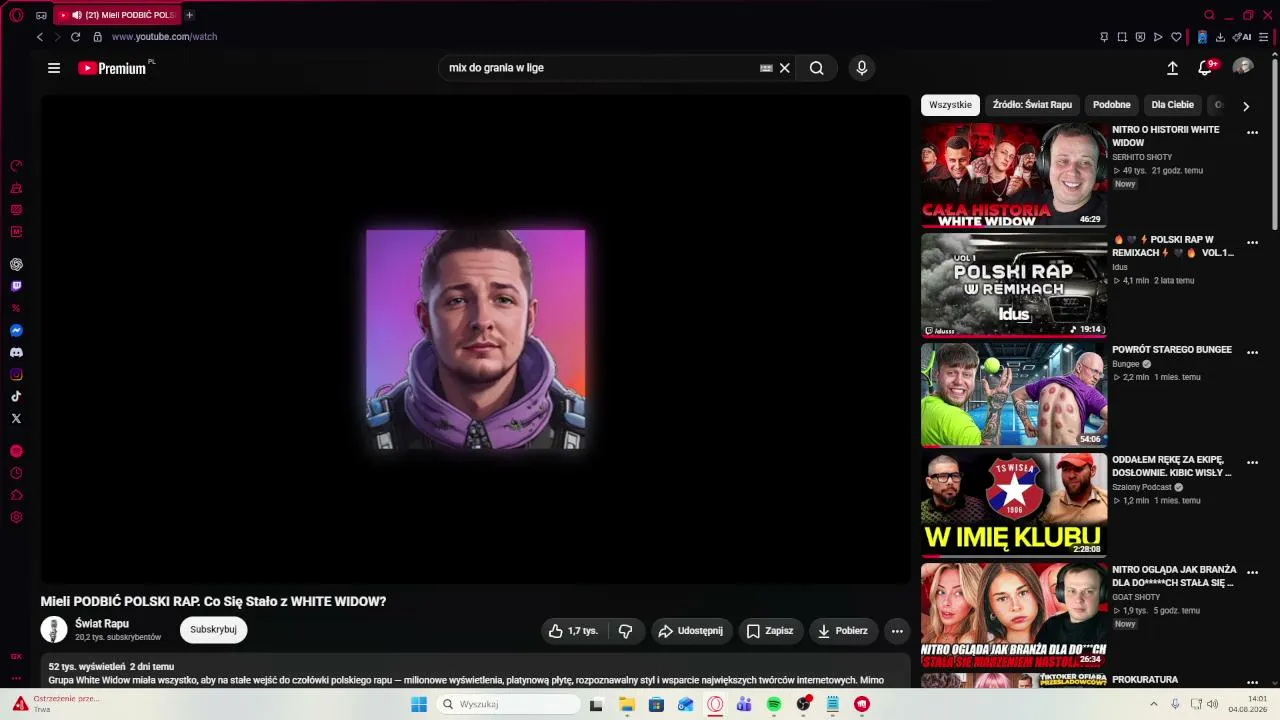This screenshot has height=720, width=1280.
Task: Go back in browser history
Action: coord(40,37)
